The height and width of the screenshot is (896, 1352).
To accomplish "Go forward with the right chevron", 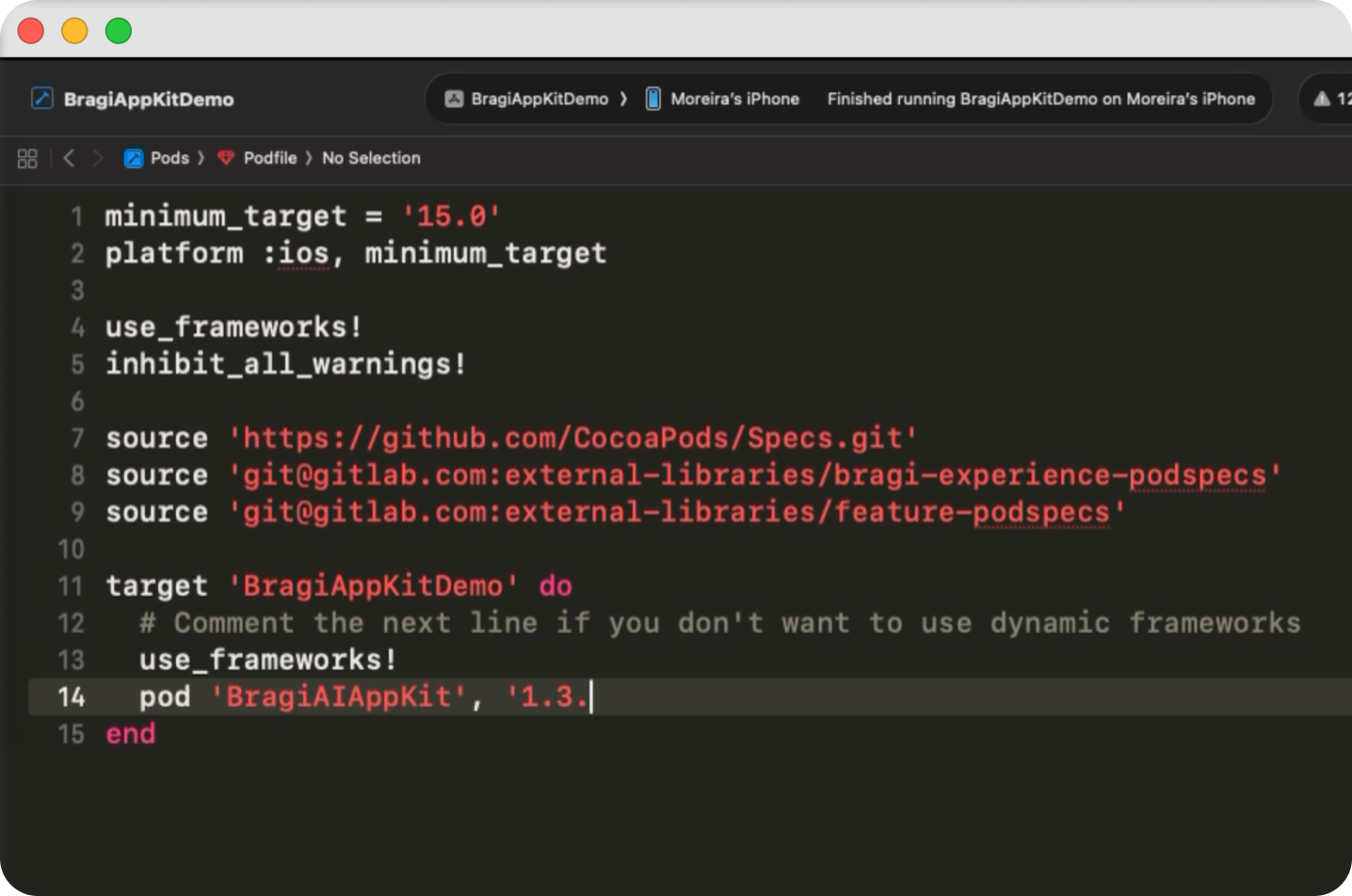I will 97,158.
